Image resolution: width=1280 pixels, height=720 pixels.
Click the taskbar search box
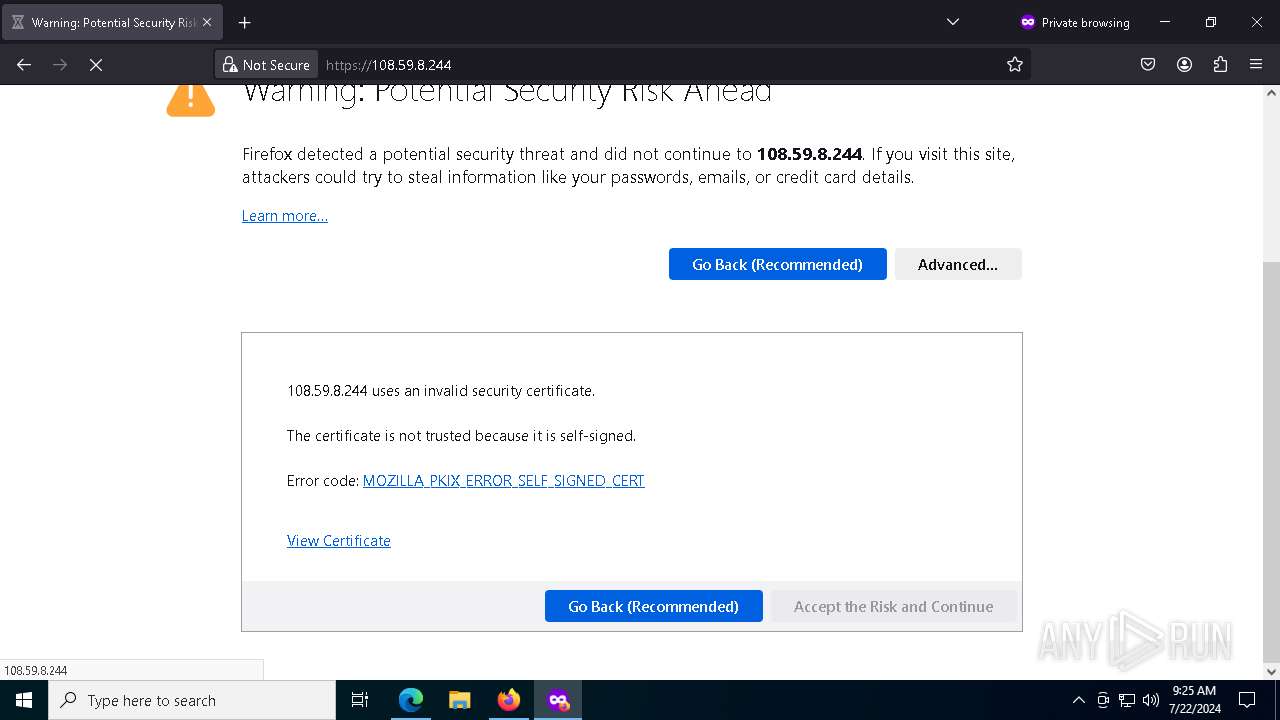(x=192, y=700)
